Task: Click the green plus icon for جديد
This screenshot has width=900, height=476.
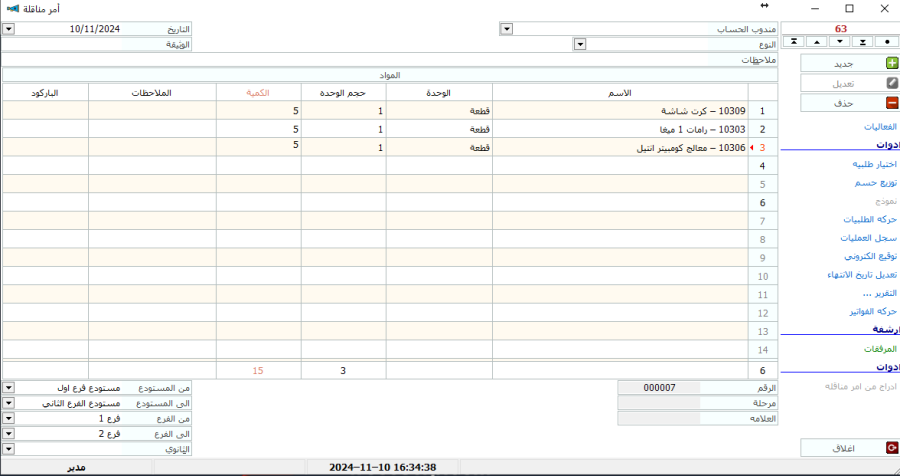Action: 891,64
